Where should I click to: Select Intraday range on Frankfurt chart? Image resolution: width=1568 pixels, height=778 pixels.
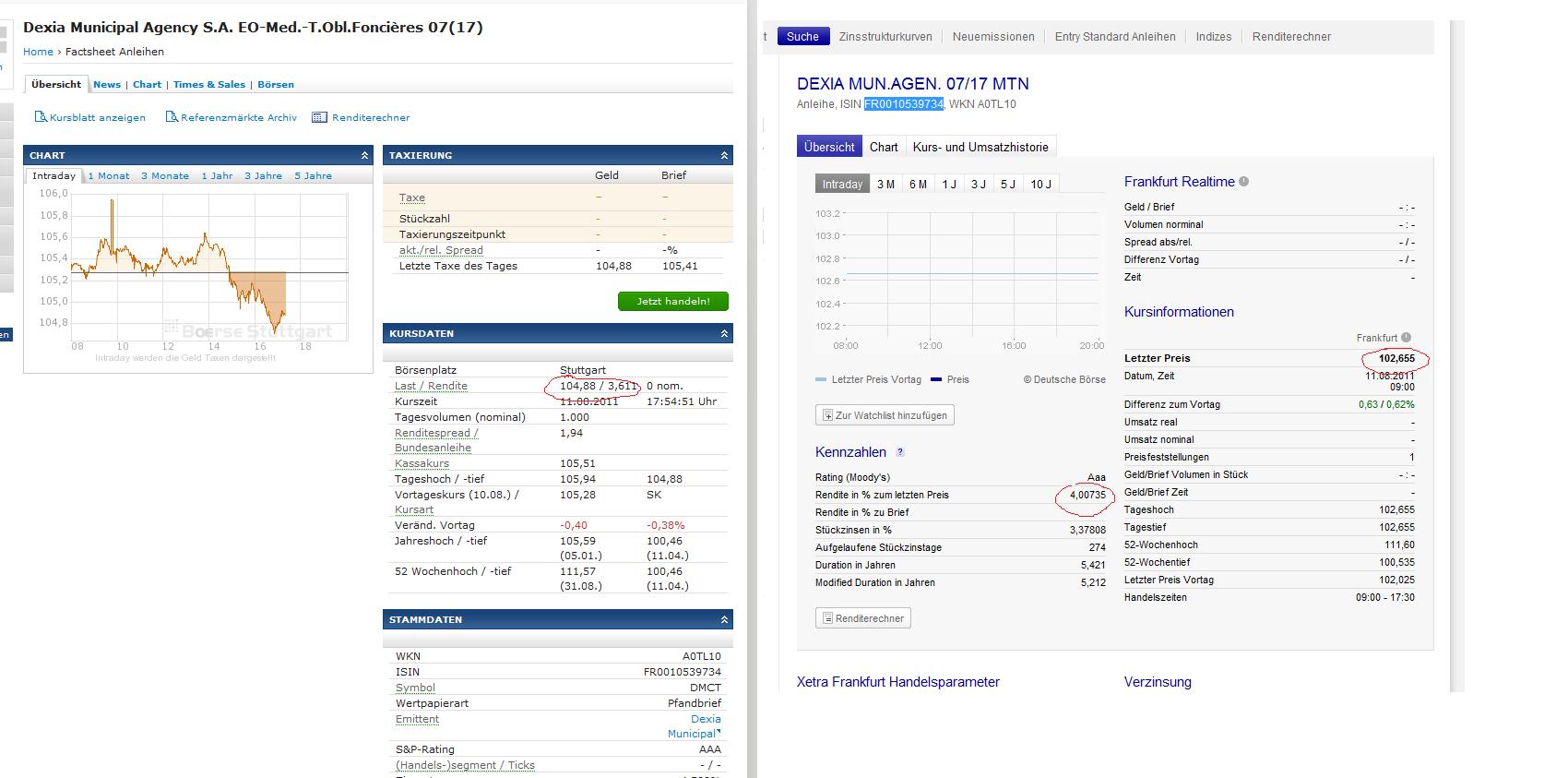[842, 184]
